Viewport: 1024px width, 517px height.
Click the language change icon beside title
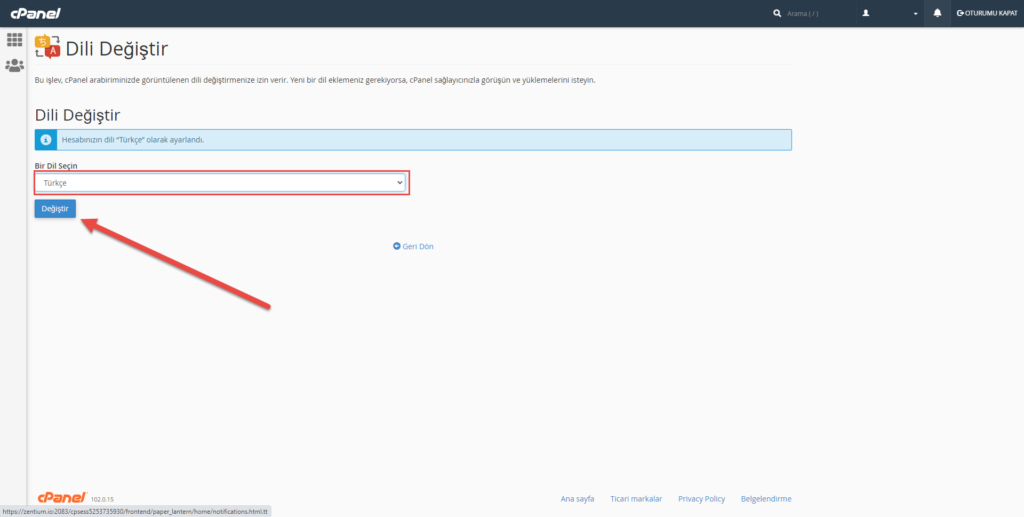click(47, 47)
